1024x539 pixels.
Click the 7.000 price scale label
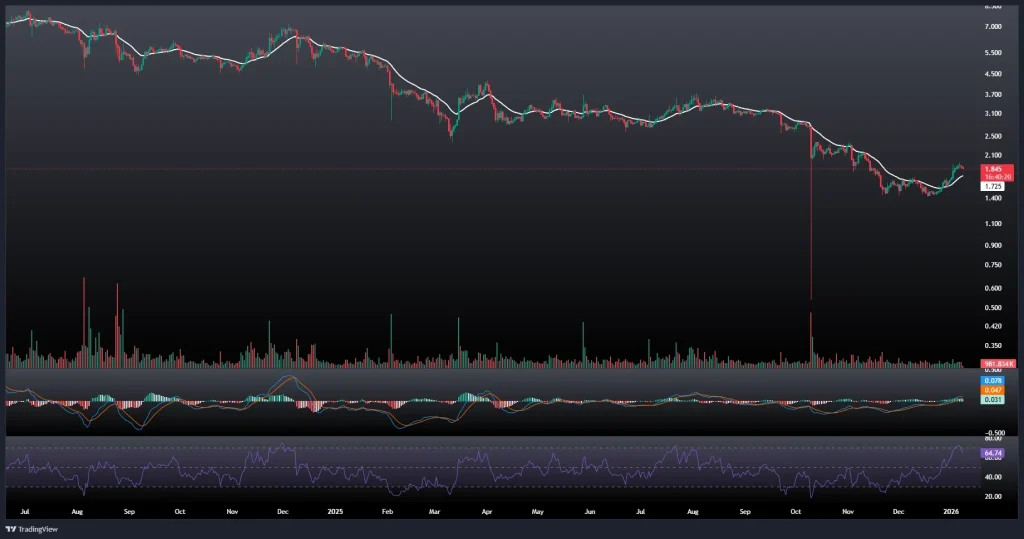pyautogui.click(x=993, y=26)
